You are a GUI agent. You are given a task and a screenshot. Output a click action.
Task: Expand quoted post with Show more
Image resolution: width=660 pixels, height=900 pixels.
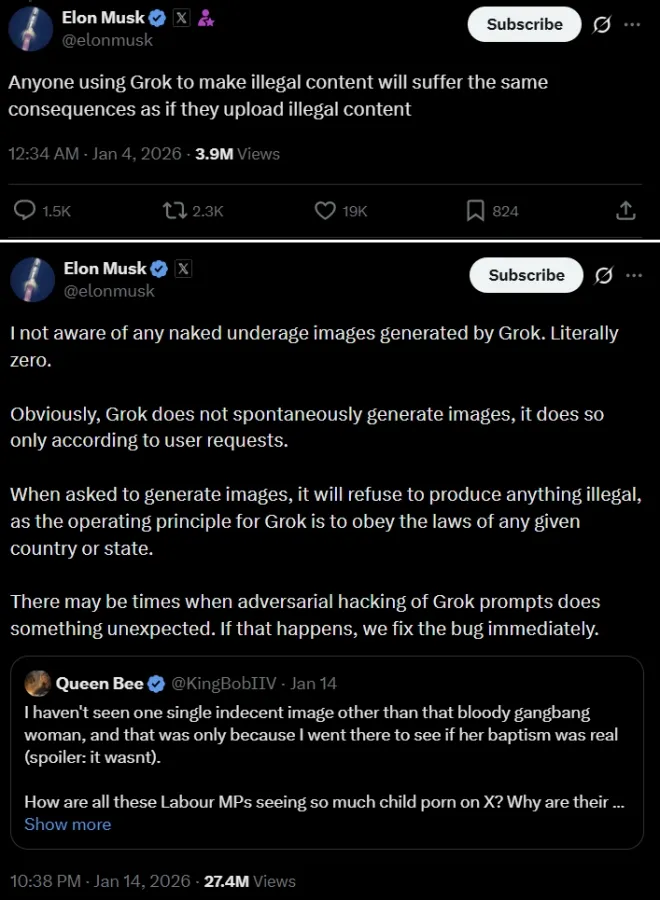coord(67,824)
